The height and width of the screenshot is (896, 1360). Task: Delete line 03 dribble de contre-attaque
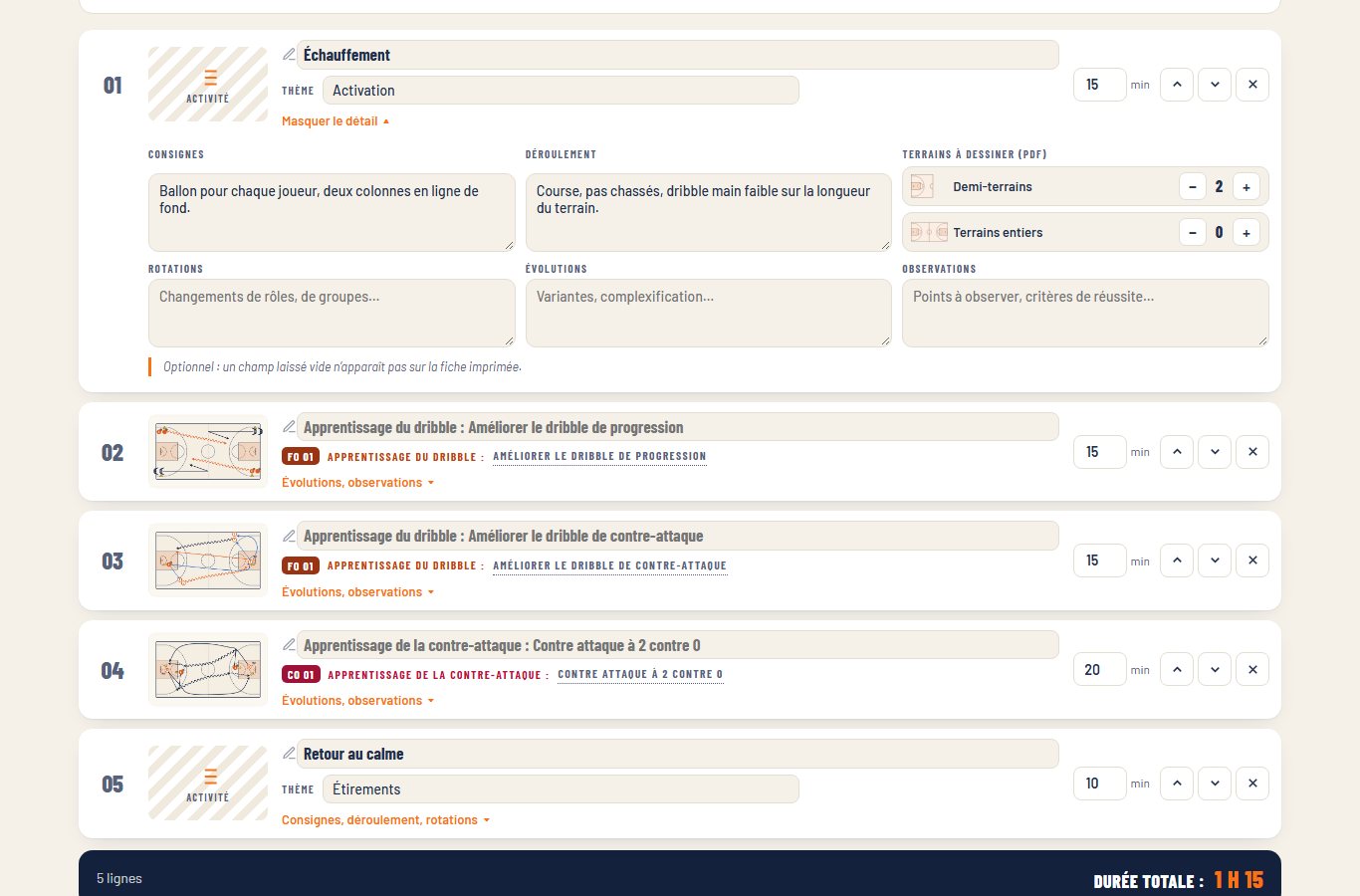1252,560
